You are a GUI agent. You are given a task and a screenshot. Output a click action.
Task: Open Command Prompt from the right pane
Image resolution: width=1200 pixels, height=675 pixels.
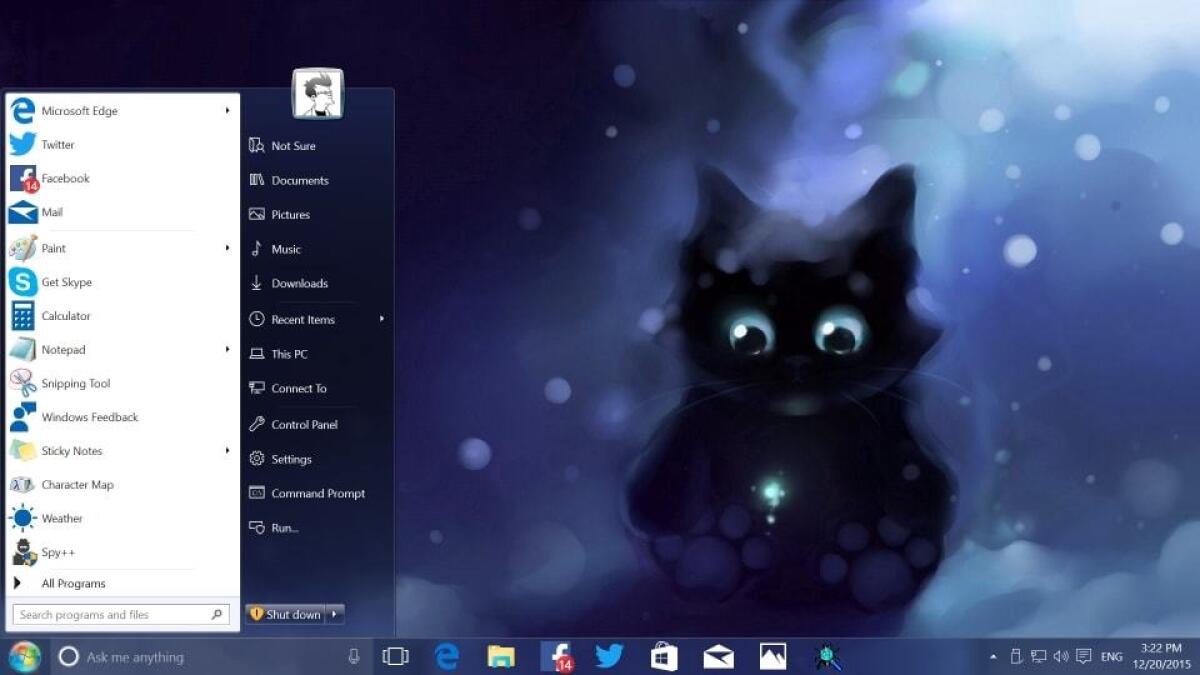(x=318, y=493)
